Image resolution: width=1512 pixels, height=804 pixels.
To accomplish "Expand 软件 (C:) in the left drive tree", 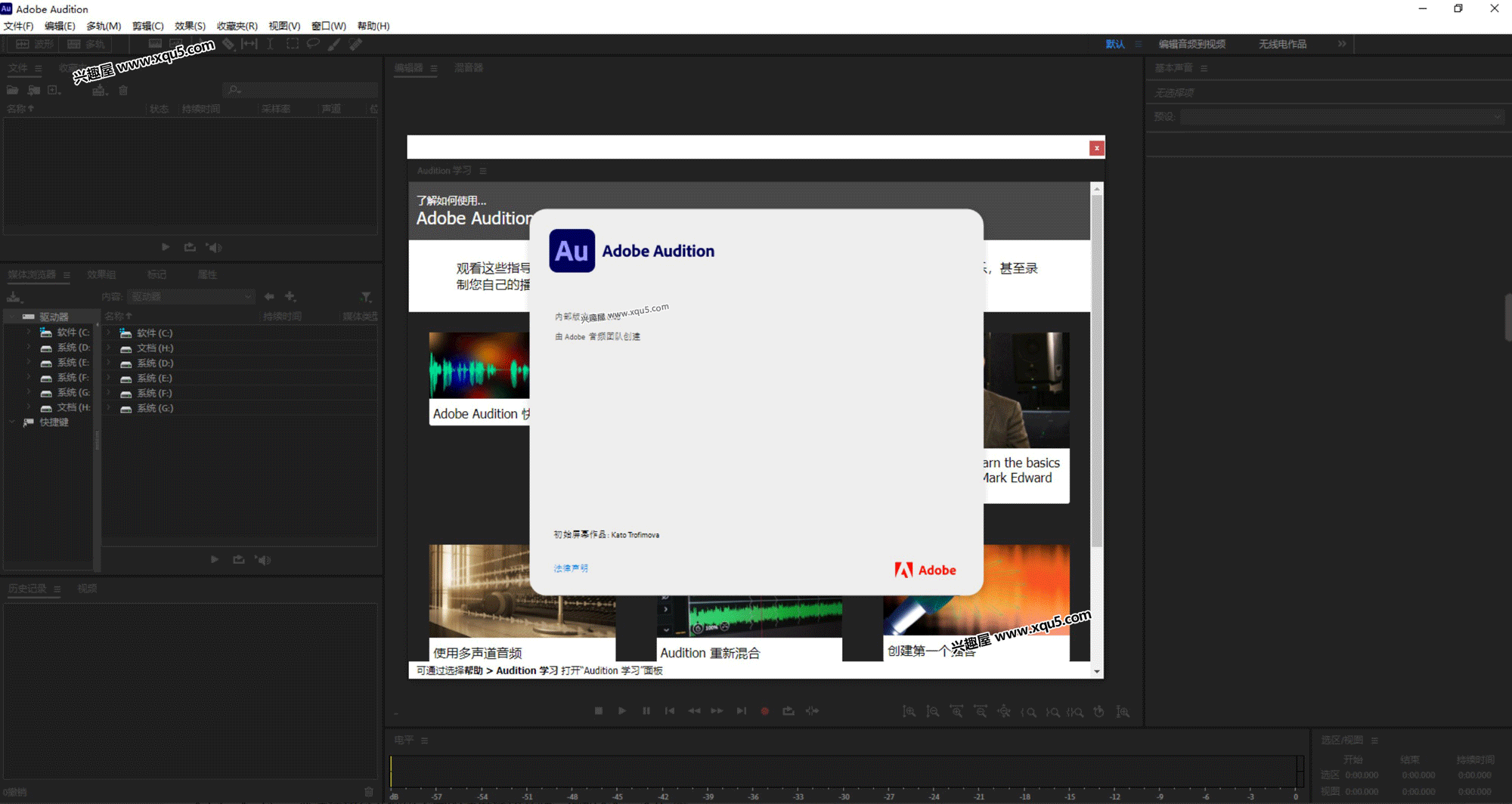I will pos(29,332).
